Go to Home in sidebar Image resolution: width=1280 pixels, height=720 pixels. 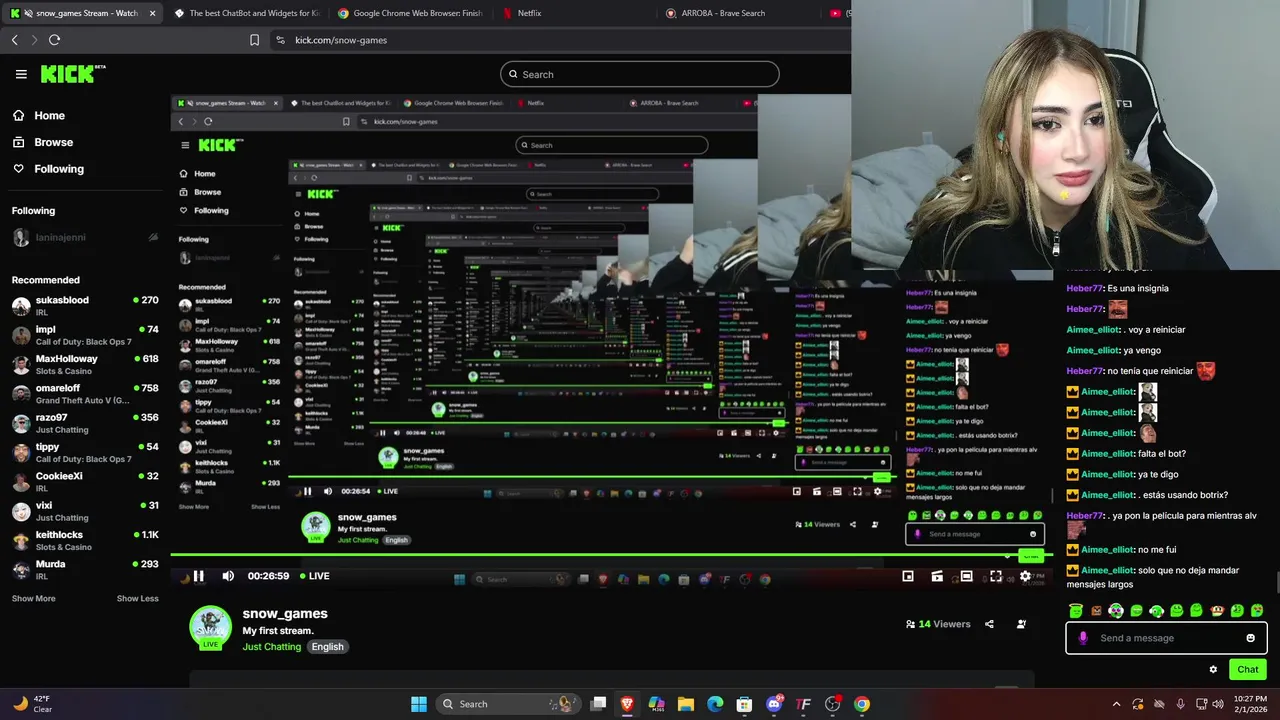[39, 116]
